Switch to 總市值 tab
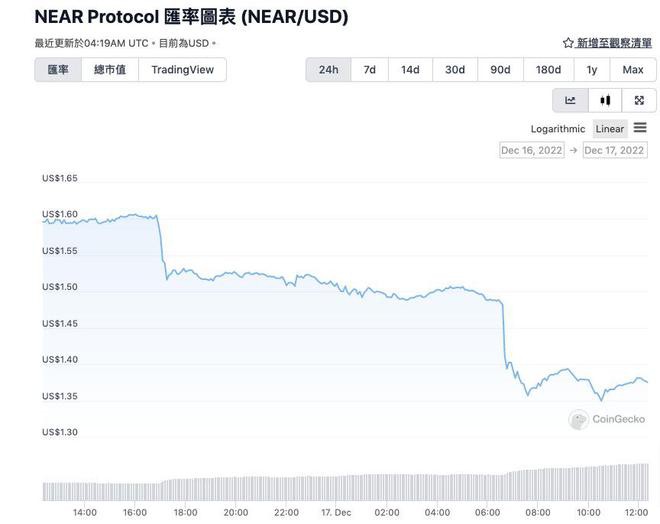This screenshot has width=660, height=524. [x=110, y=70]
